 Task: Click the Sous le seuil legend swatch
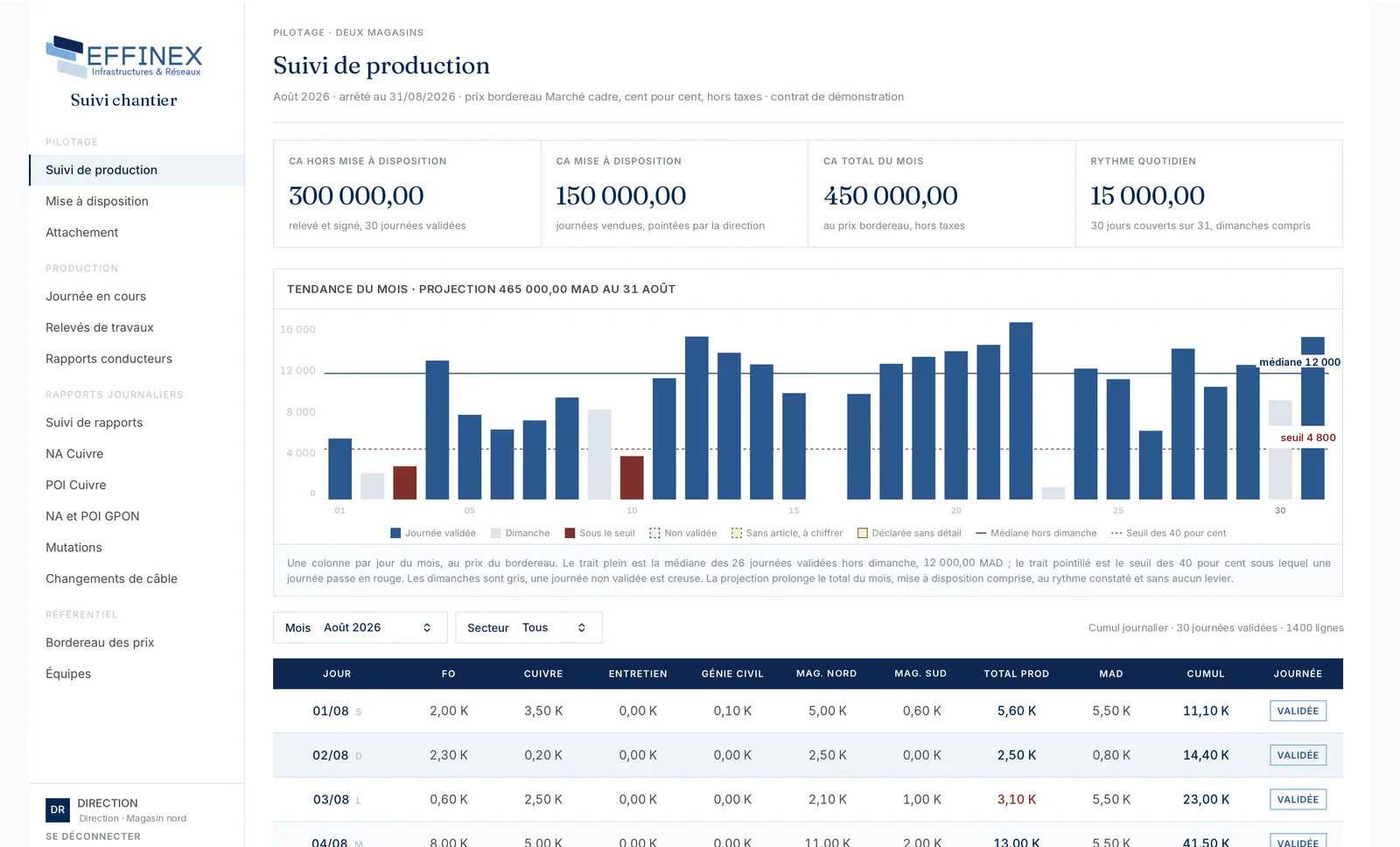(x=570, y=533)
